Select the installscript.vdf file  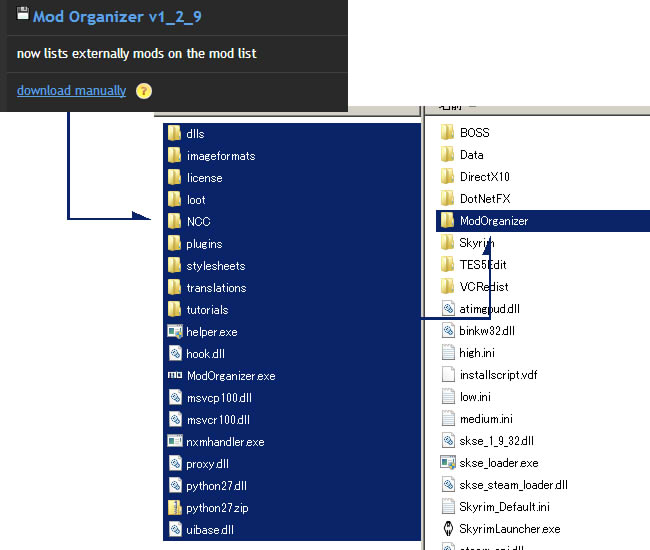pos(489,374)
